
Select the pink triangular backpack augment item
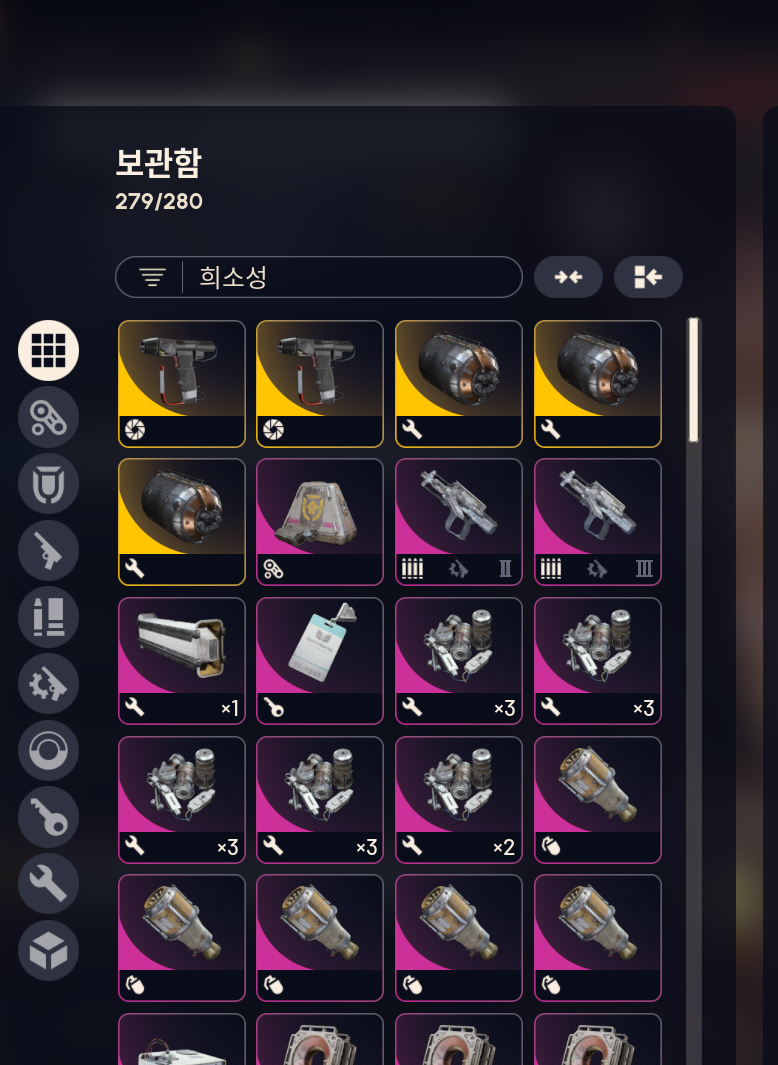pos(320,522)
